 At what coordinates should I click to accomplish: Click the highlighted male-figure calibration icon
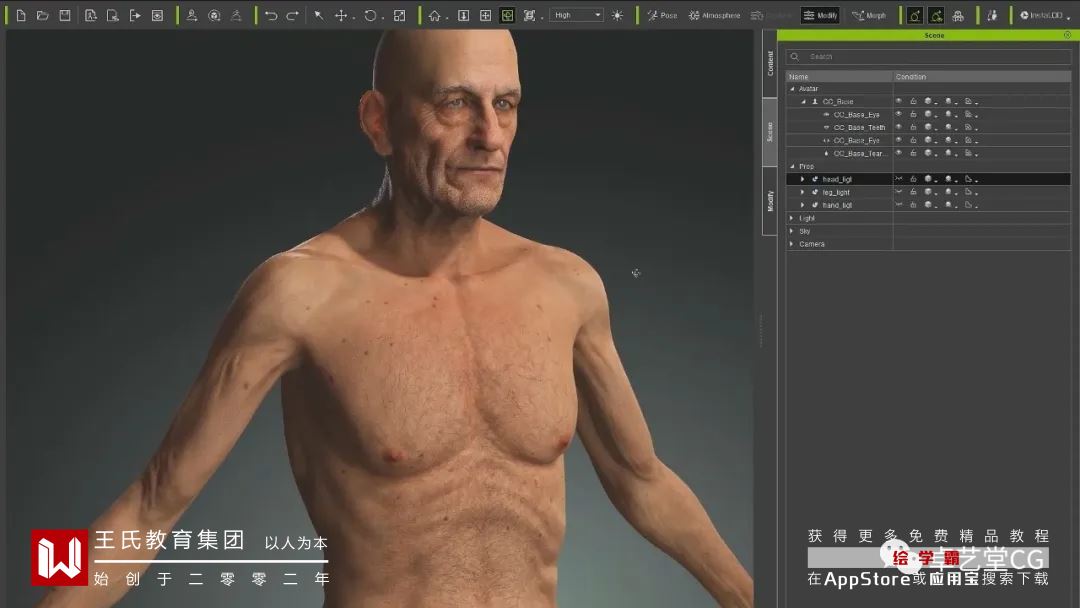[x=915, y=15]
